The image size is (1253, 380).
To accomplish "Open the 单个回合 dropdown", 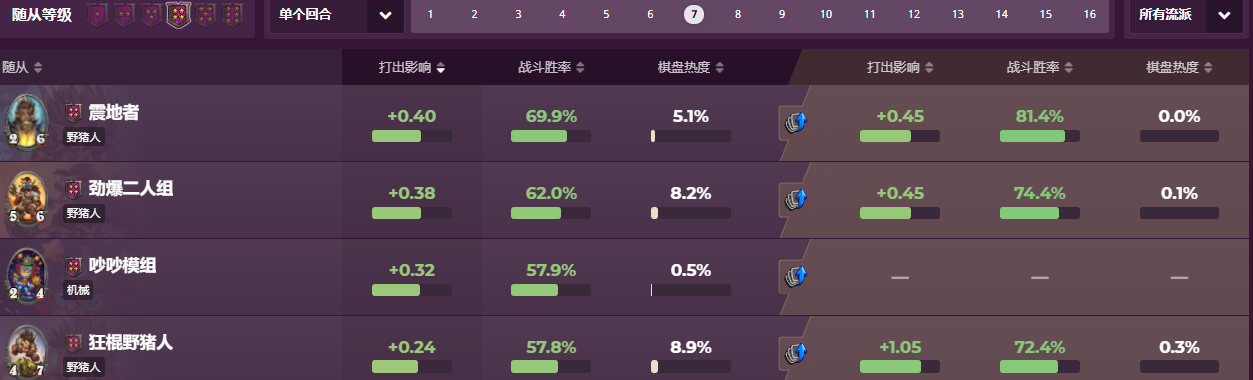I will tap(335, 15).
